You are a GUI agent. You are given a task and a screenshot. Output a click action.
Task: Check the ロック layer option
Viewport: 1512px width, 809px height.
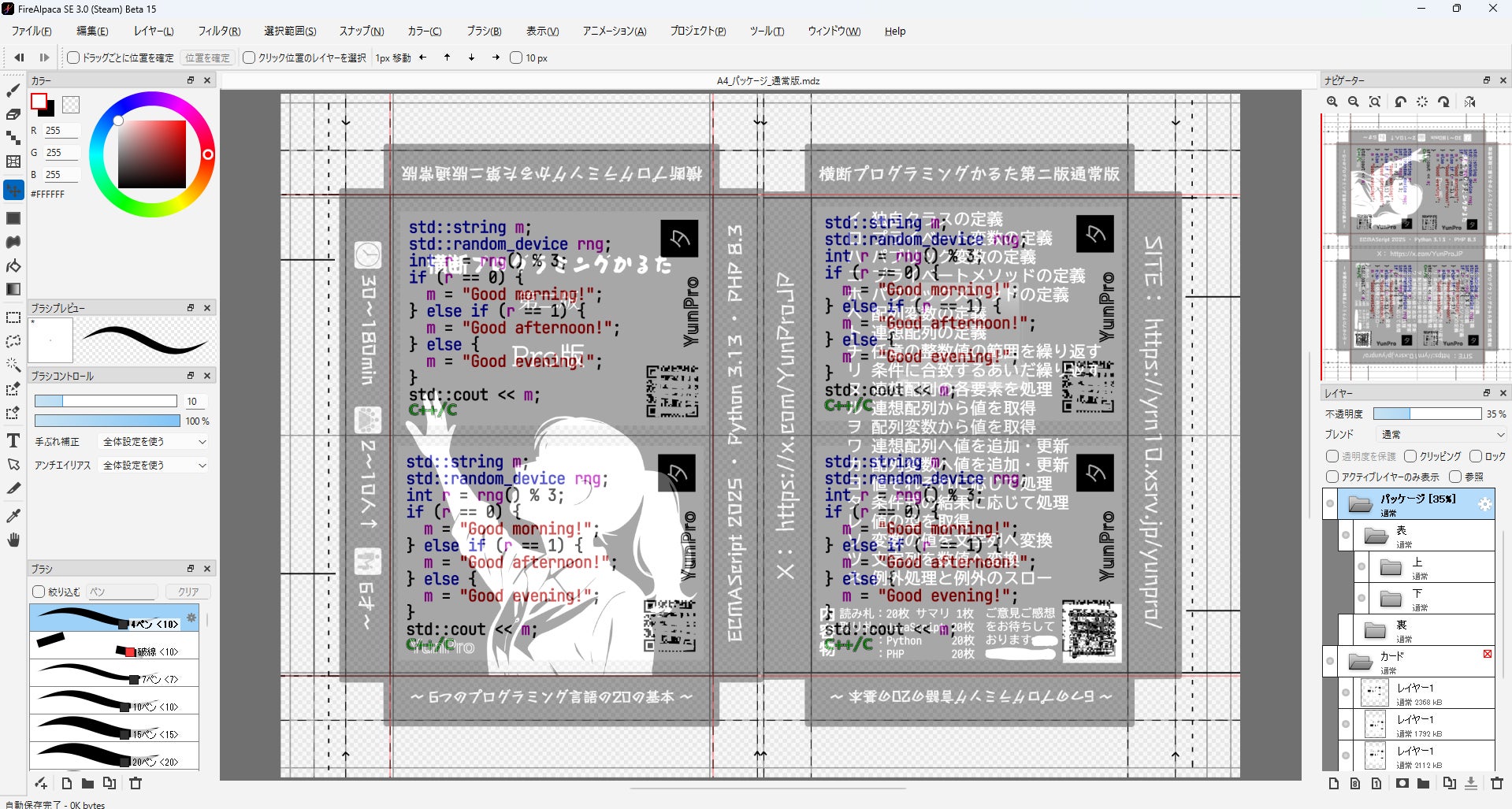(1476, 456)
